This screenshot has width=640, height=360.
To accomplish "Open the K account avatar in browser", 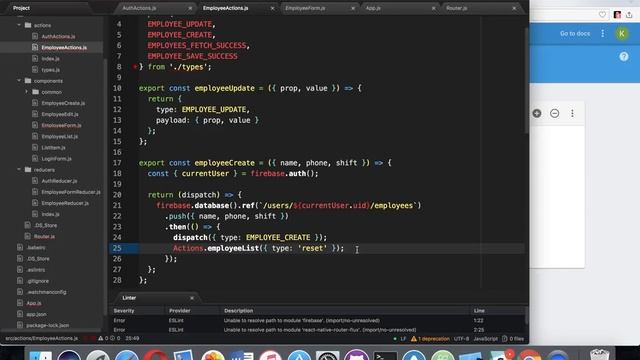I will [622, 33].
